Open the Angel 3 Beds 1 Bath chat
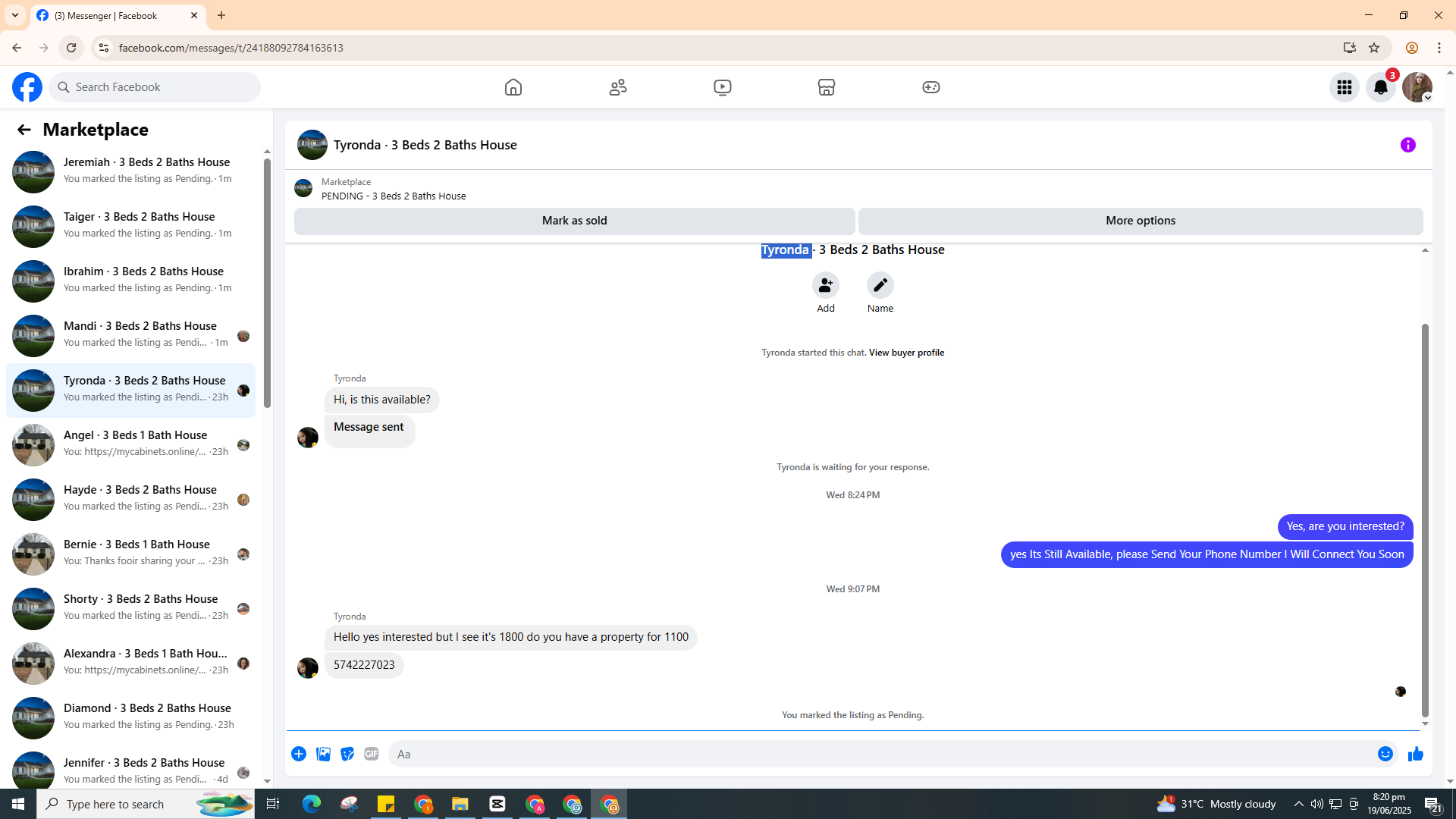 (x=130, y=444)
